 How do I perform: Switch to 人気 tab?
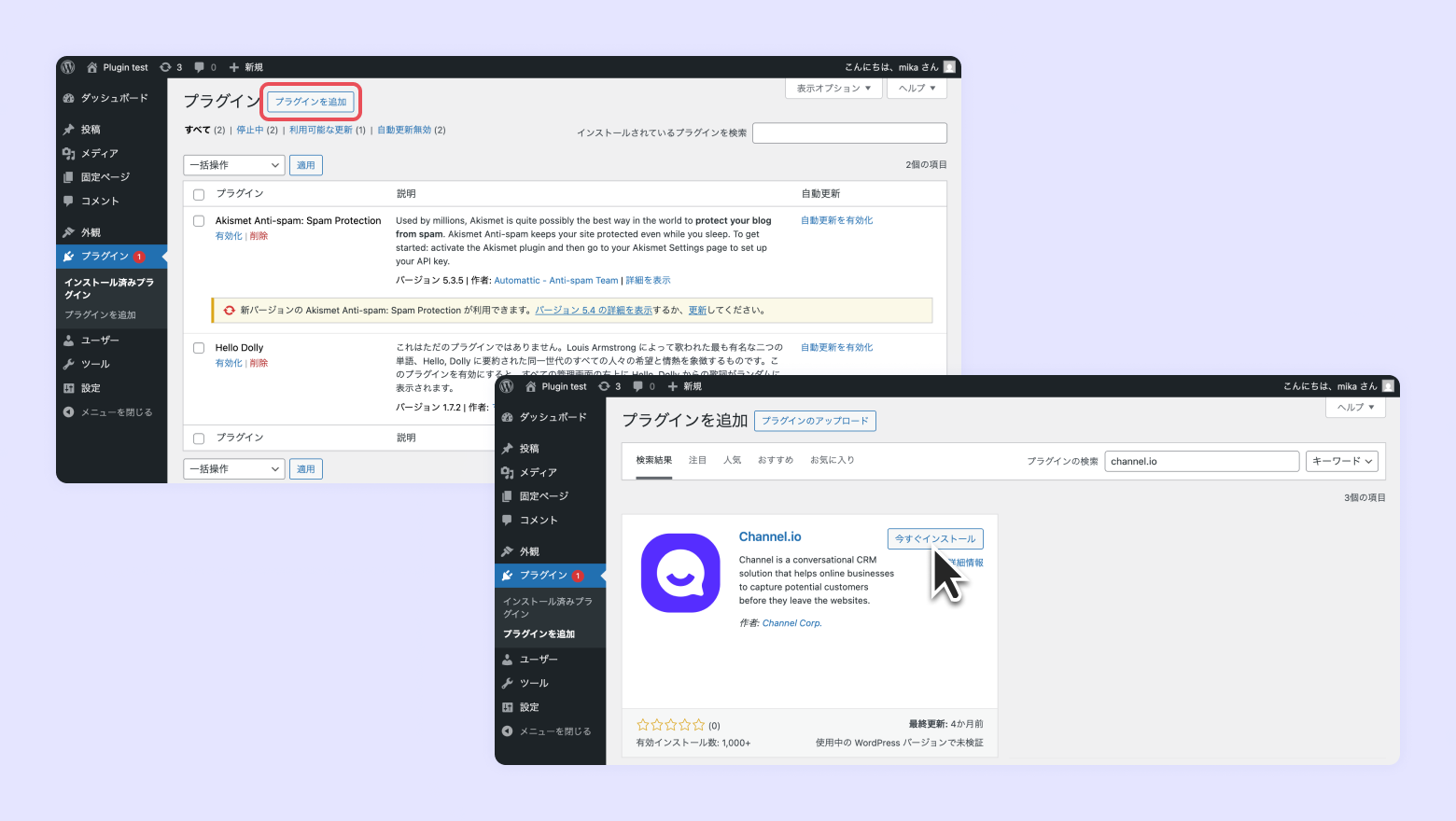tap(733, 460)
